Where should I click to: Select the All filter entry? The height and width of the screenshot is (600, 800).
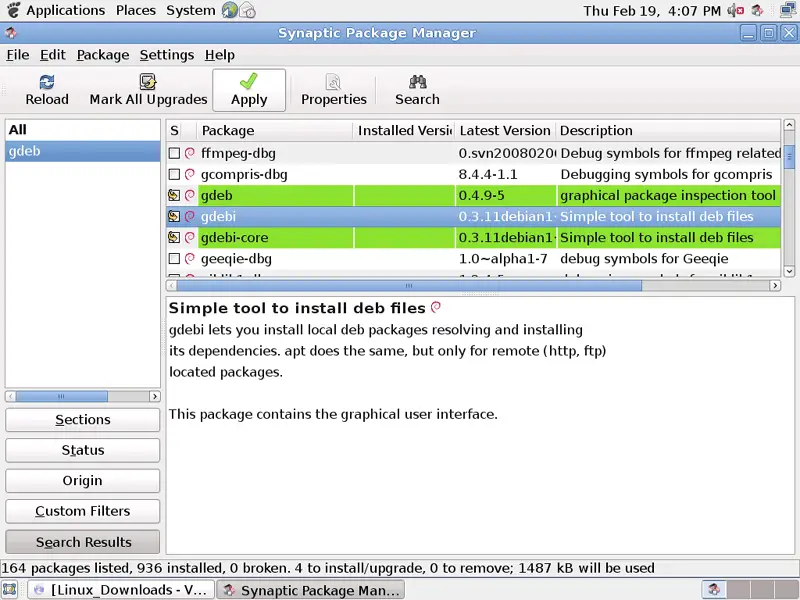83,130
